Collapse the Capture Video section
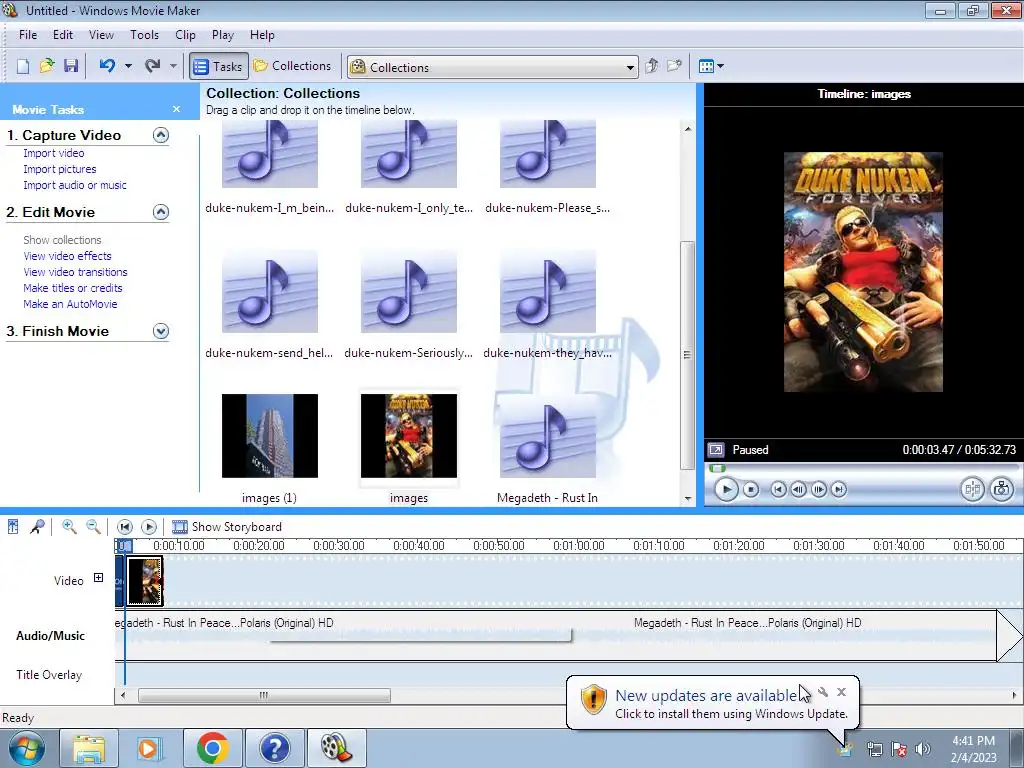Screen dimensions: 1024x768 pos(161,135)
